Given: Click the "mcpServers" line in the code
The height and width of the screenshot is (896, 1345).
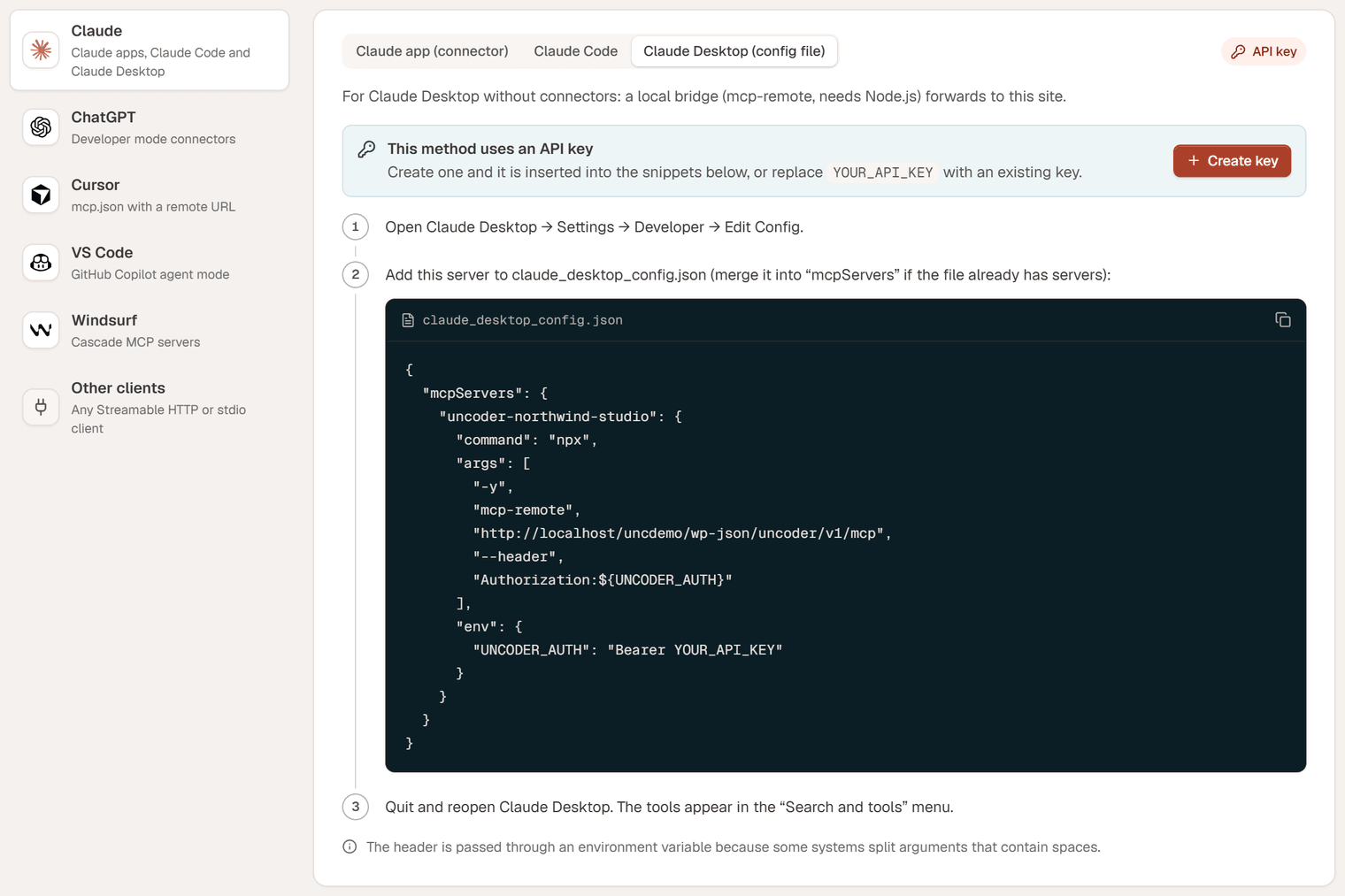Looking at the screenshot, I should (x=485, y=393).
